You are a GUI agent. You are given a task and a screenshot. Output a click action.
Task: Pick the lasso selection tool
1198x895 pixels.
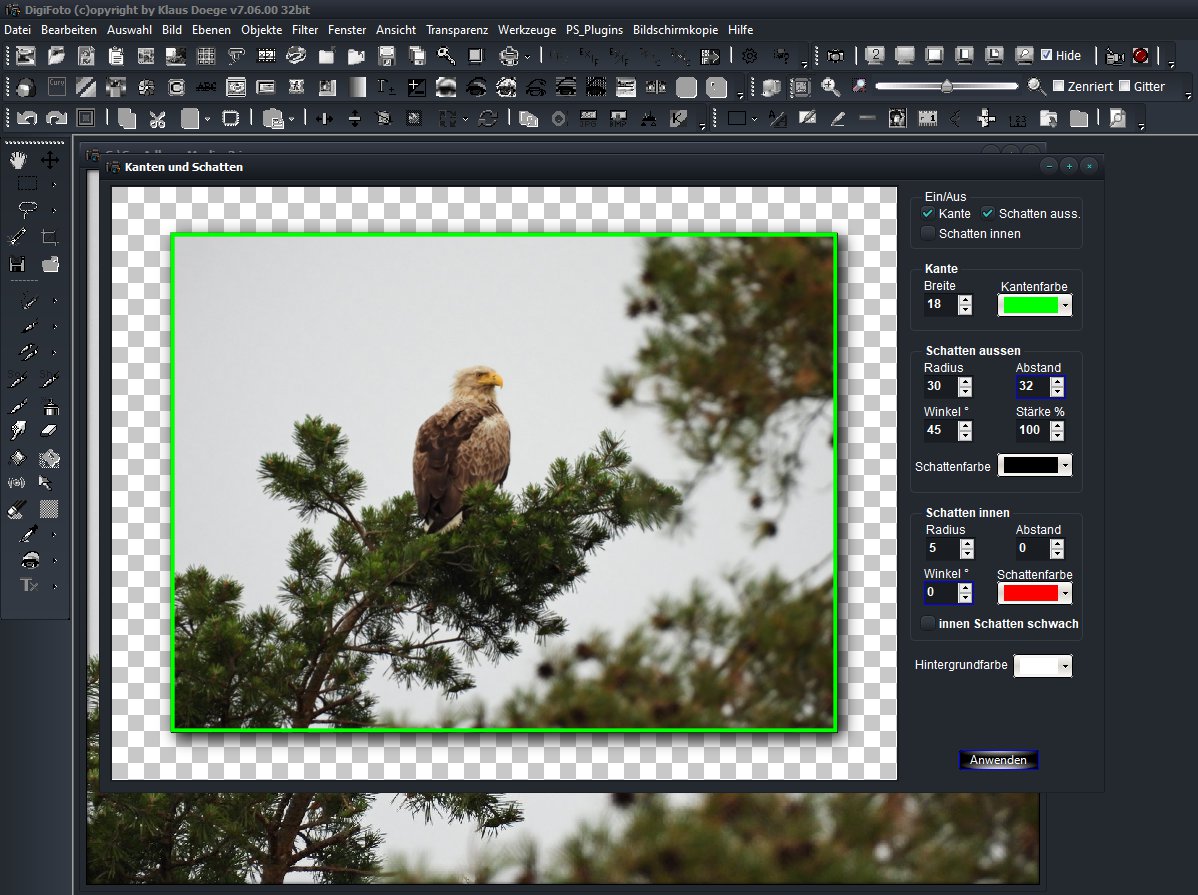point(27,210)
